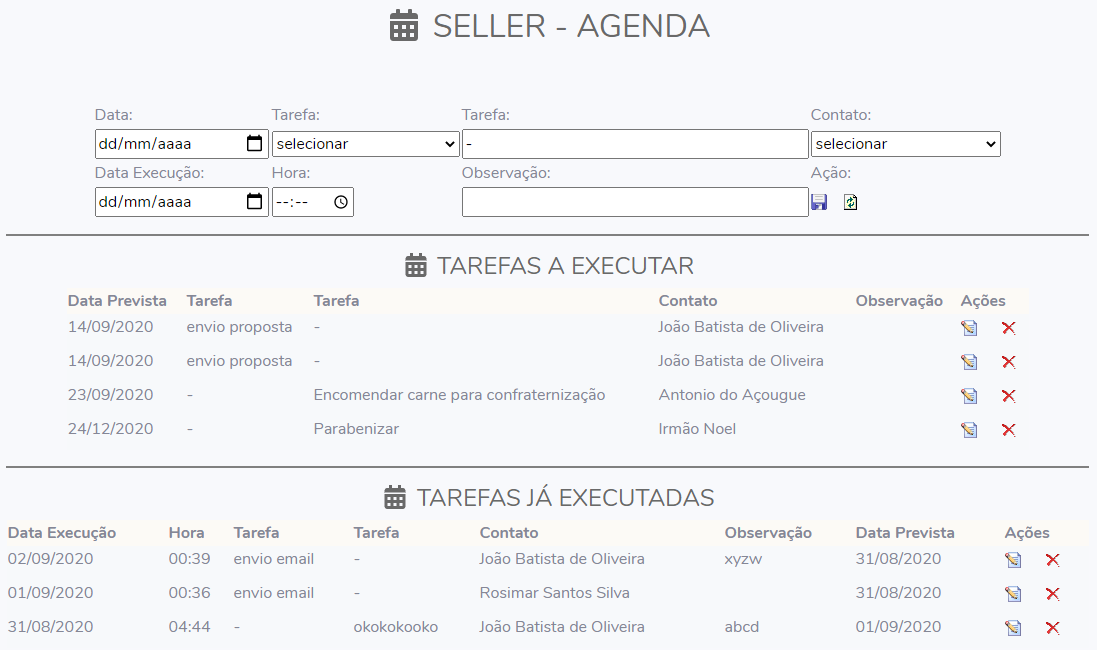Screen dimensions: 1097x650
Task: Open the clock picker in the Hora field
Action: pos(341,202)
